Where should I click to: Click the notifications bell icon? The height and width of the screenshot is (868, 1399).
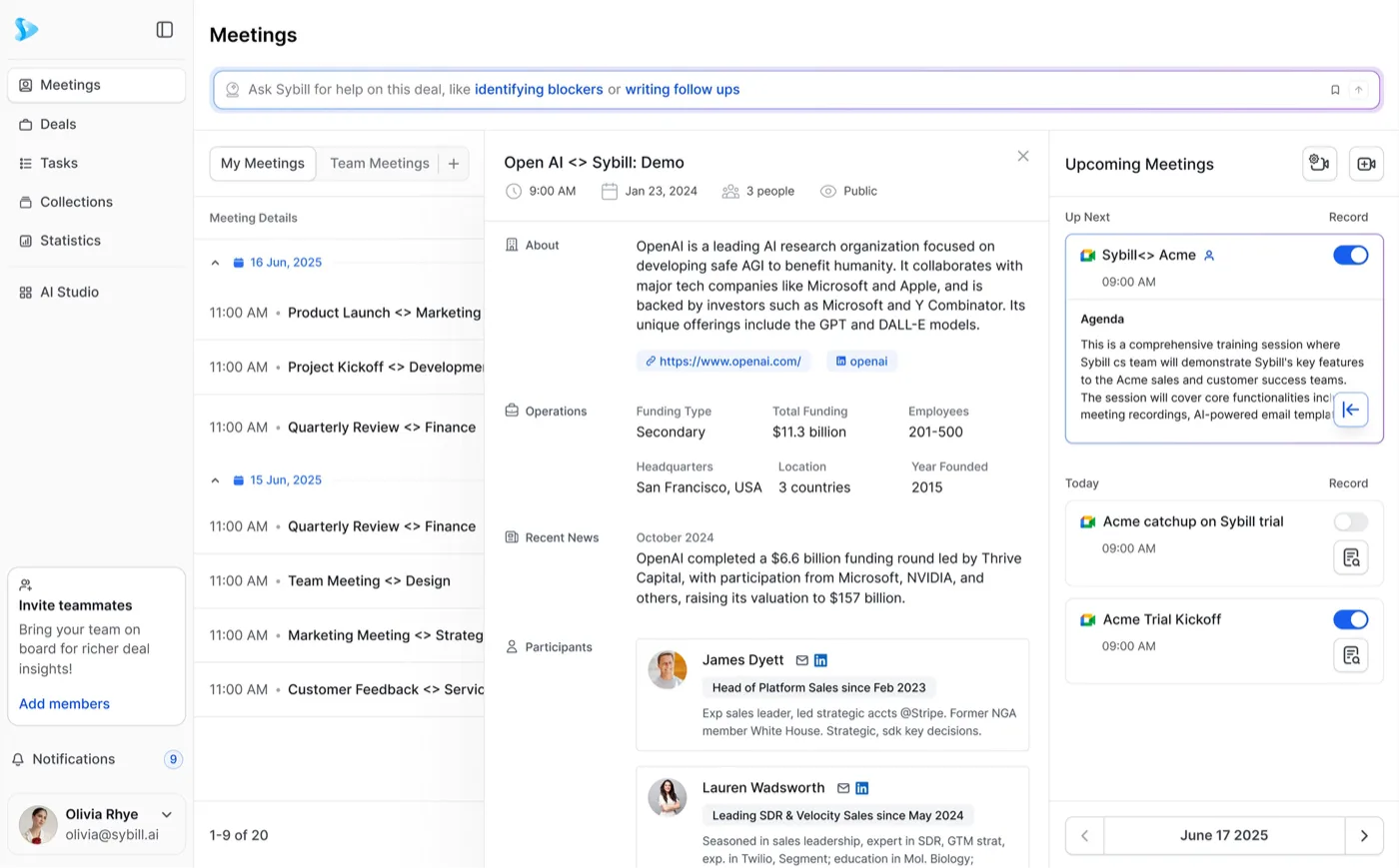tap(18, 760)
